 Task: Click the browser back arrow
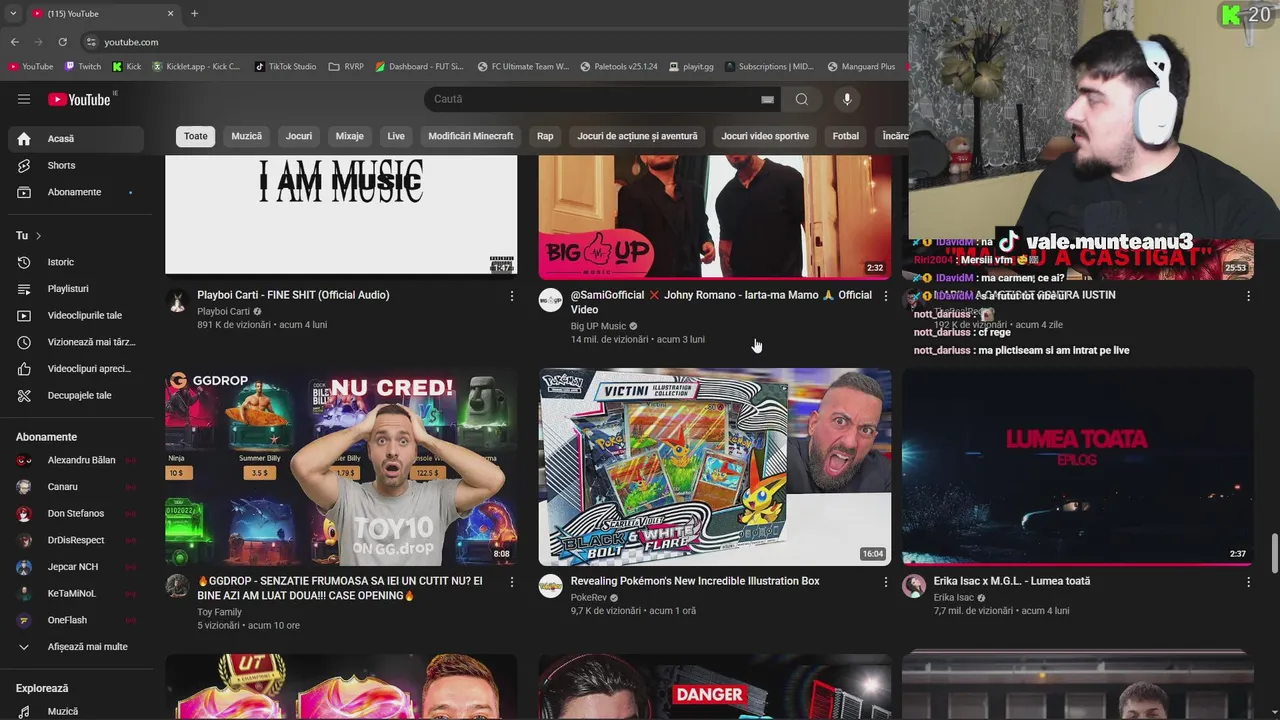pos(15,42)
